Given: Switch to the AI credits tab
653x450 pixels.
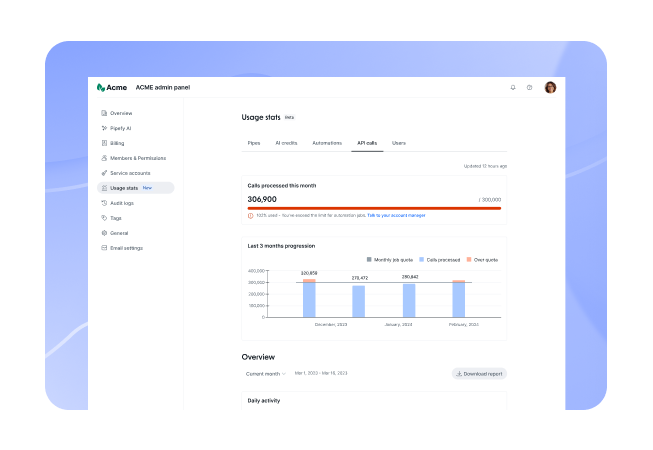Looking at the screenshot, I should click(x=286, y=143).
